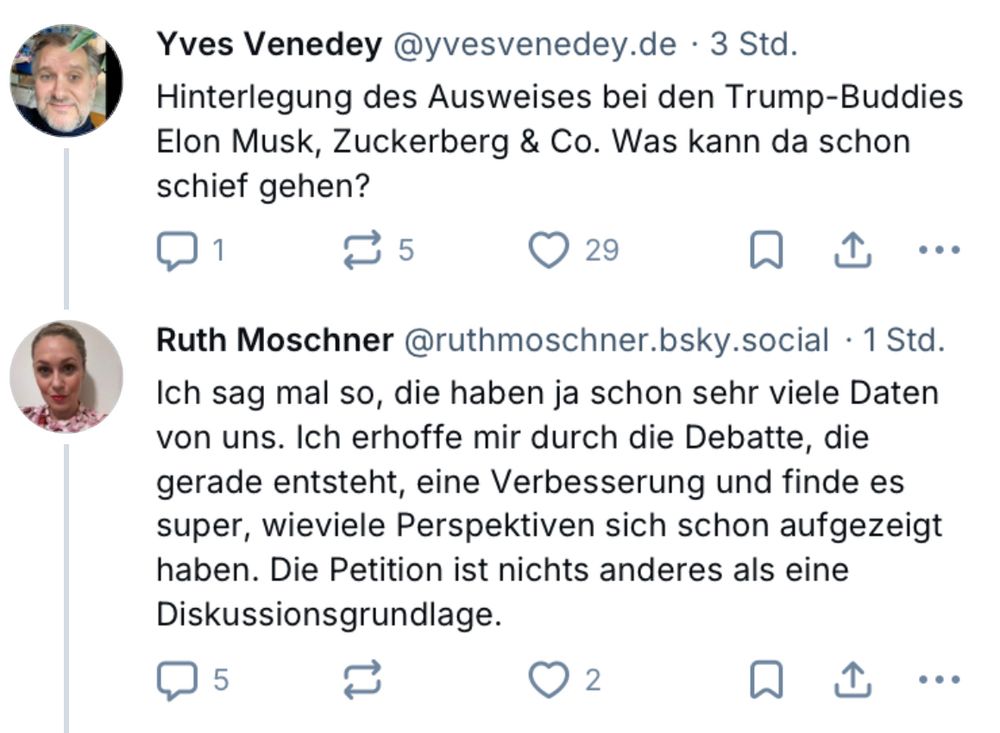Bookmark Yves Venedey's post

[766, 248]
